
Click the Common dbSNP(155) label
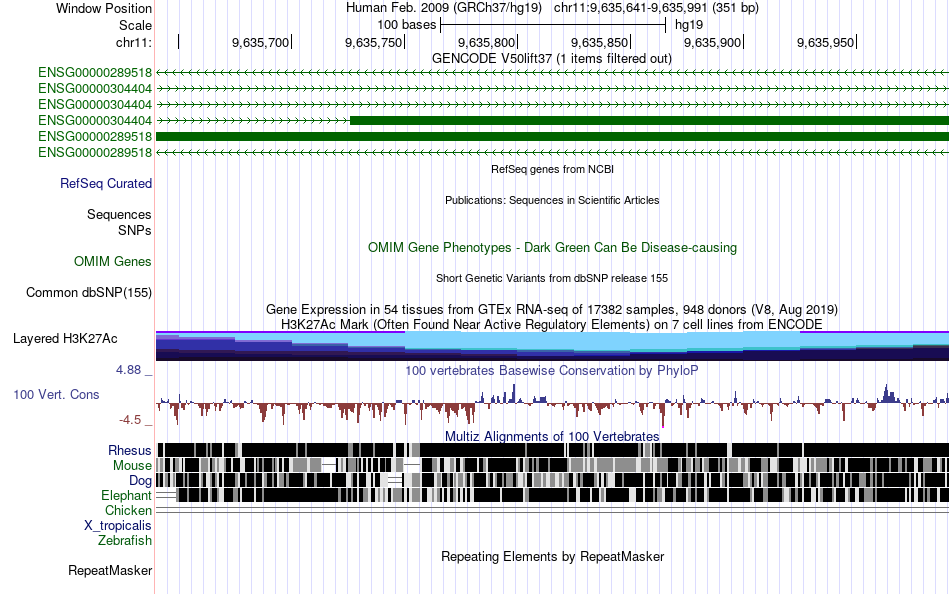(x=89, y=292)
